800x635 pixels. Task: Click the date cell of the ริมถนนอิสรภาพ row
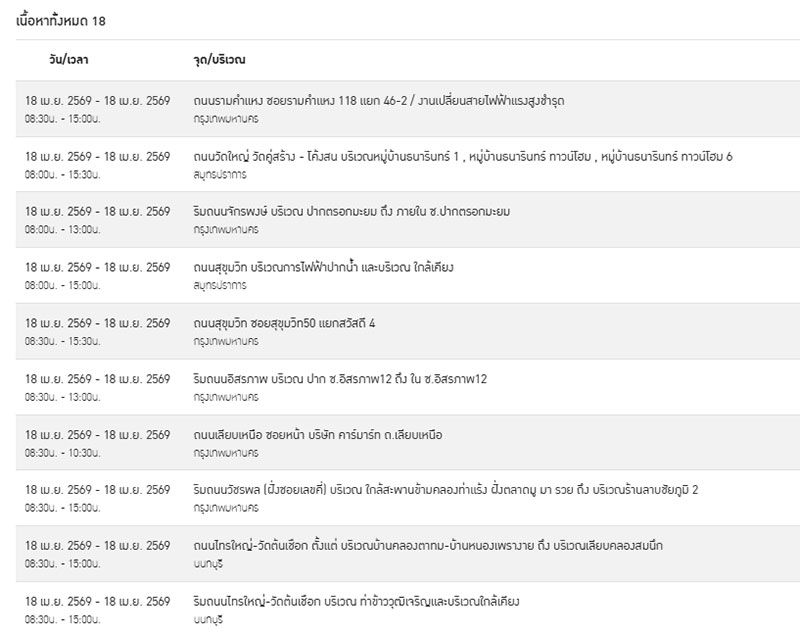coord(97,379)
